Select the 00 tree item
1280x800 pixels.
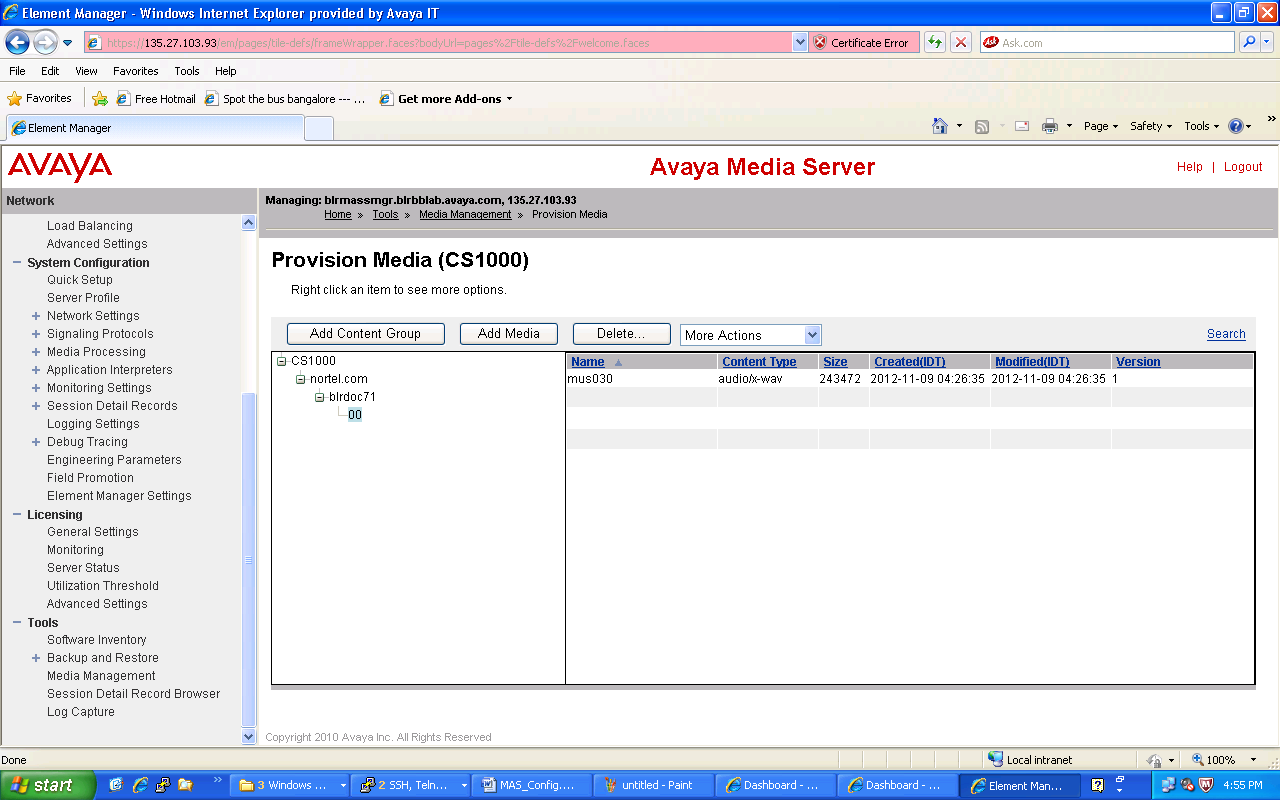[355, 415]
